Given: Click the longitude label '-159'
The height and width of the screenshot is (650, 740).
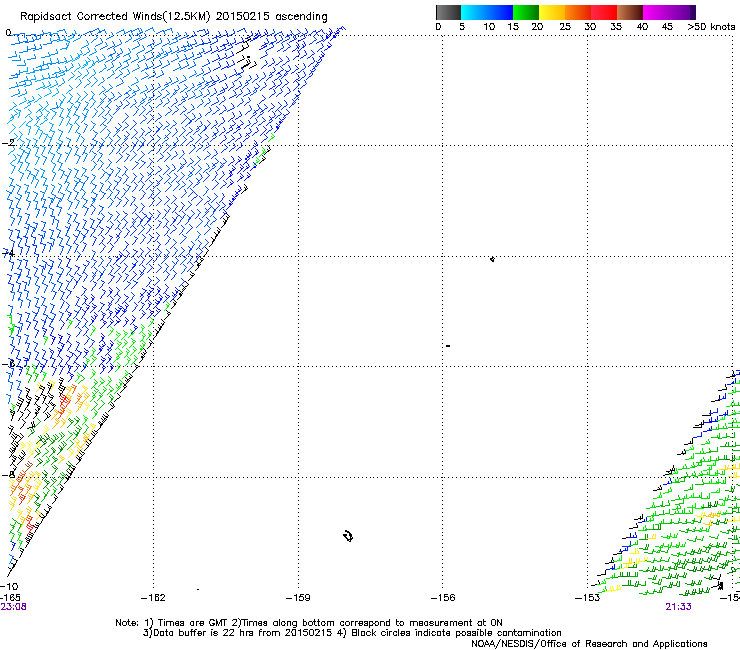Looking at the screenshot, I should (298, 598).
